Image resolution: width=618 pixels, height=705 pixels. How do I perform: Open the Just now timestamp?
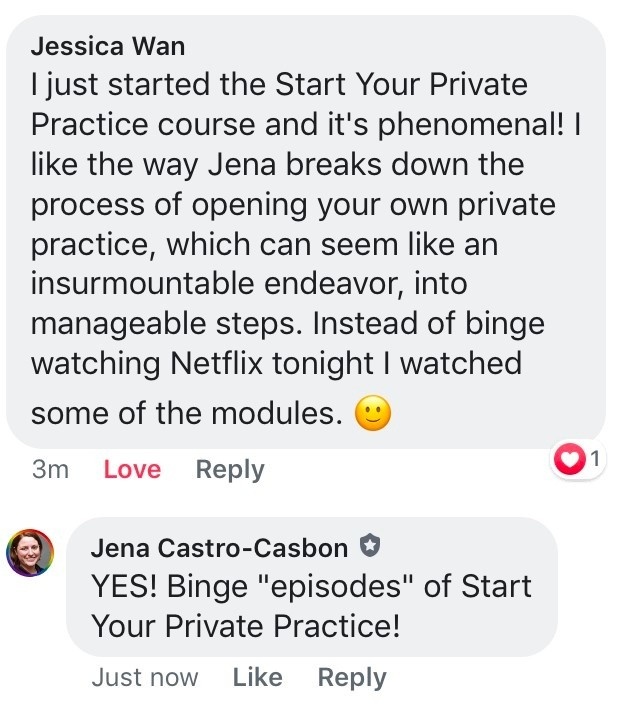[x=145, y=678]
